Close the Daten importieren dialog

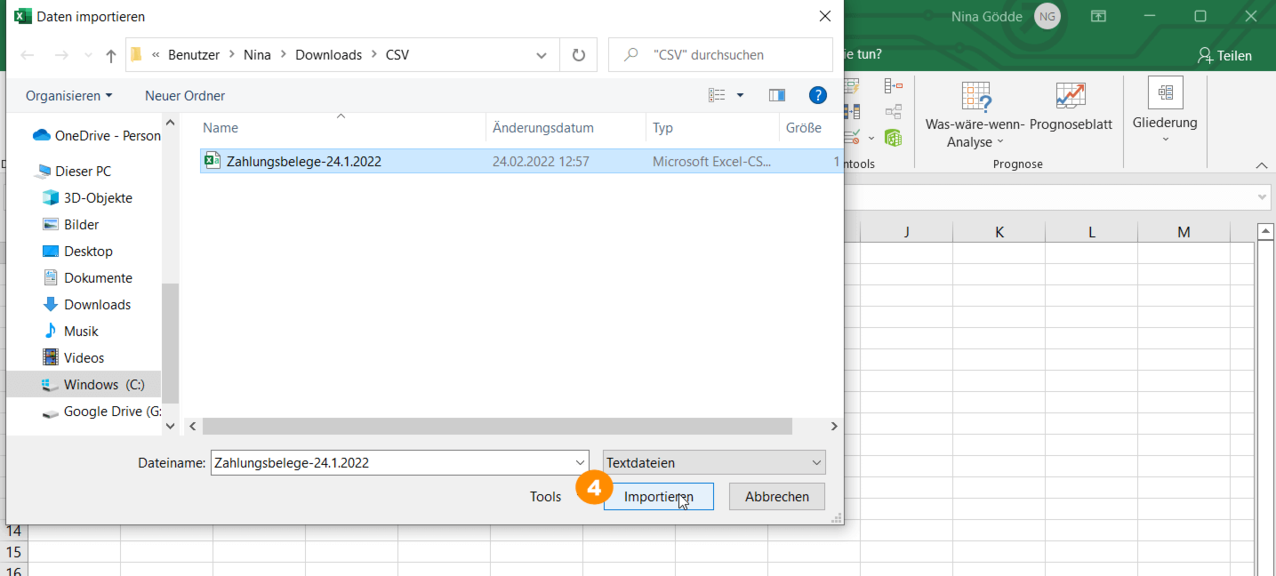tap(825, 17)
